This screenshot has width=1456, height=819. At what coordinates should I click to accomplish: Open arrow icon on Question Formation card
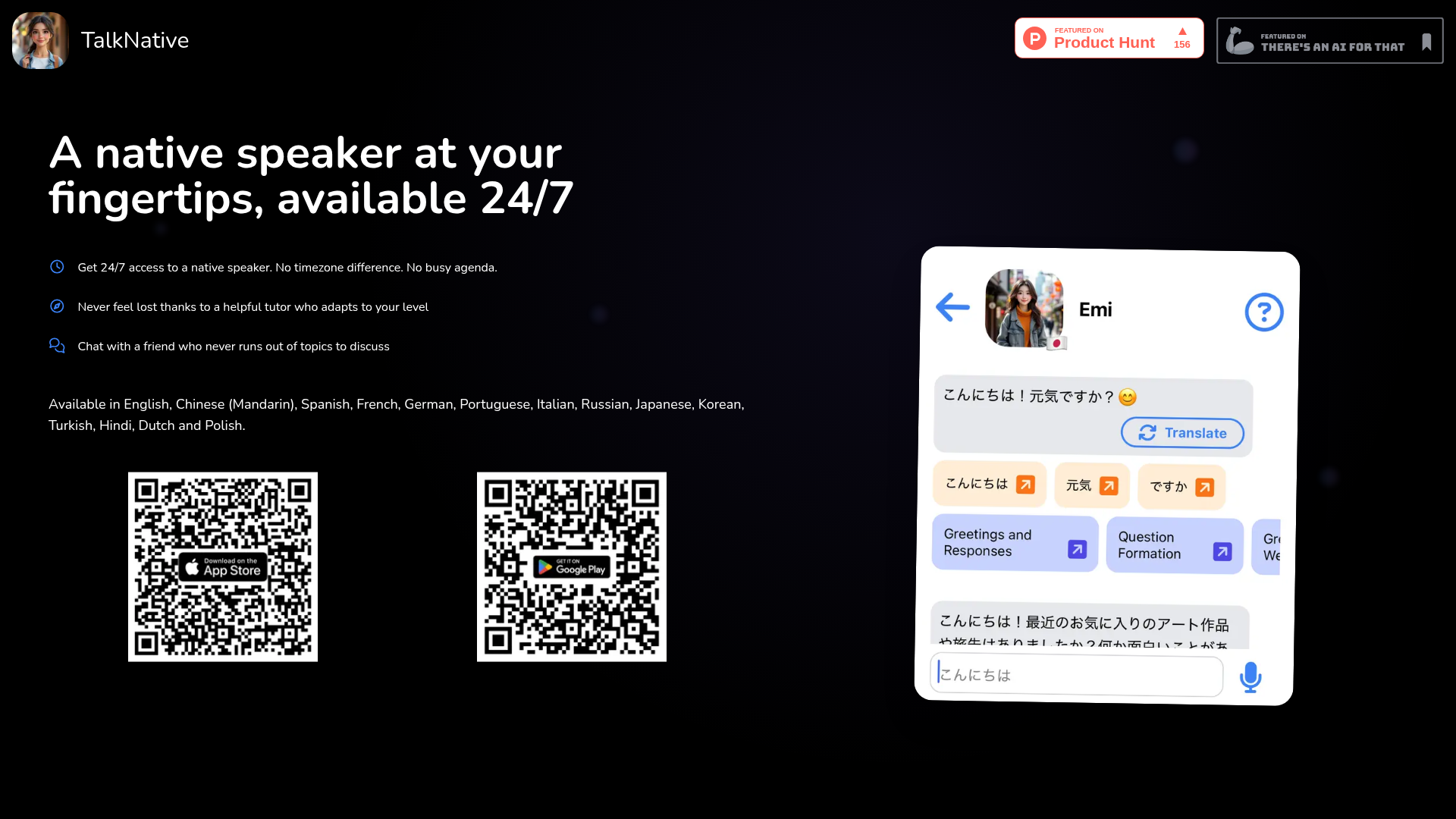click(x=1222, y=551)
